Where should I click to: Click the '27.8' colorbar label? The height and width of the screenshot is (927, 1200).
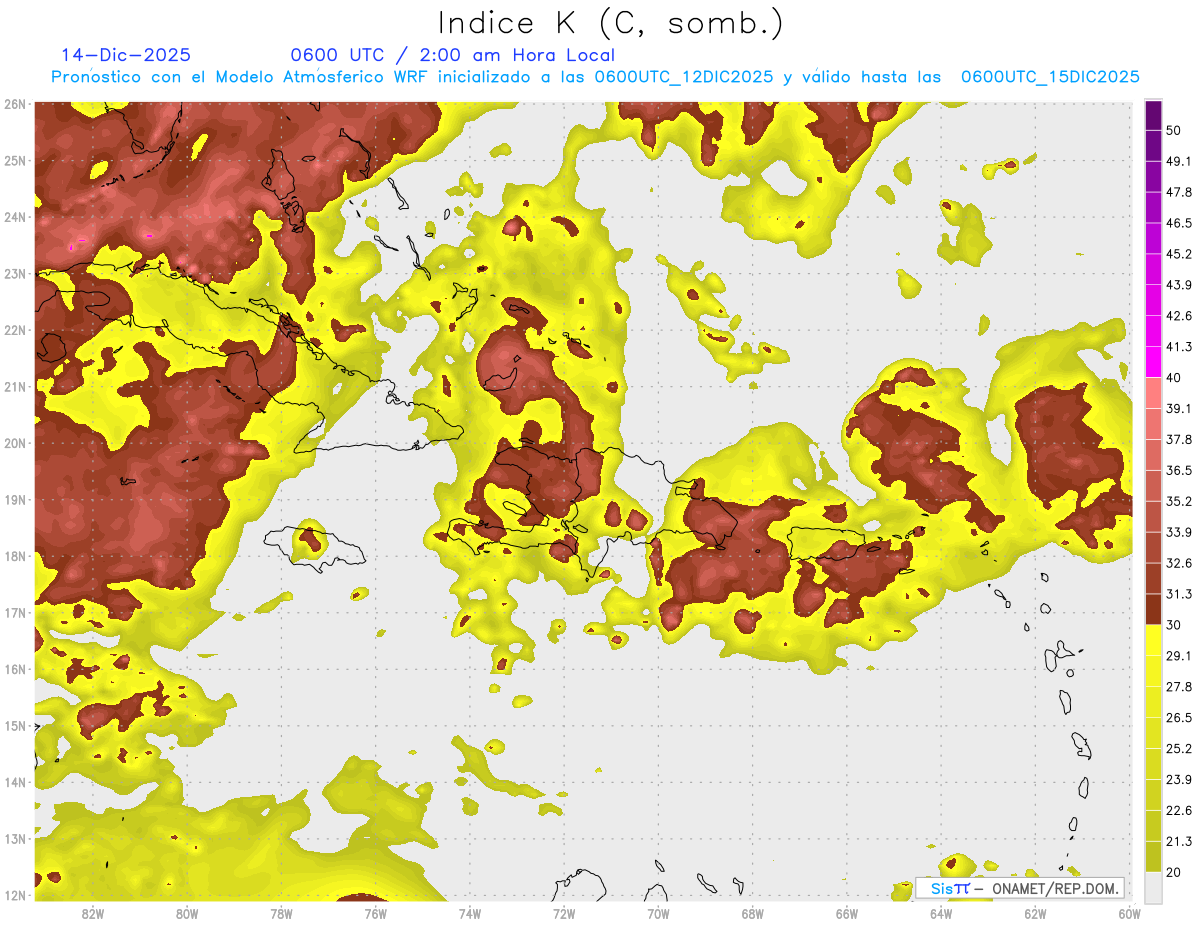click(x=1179, y=687)
